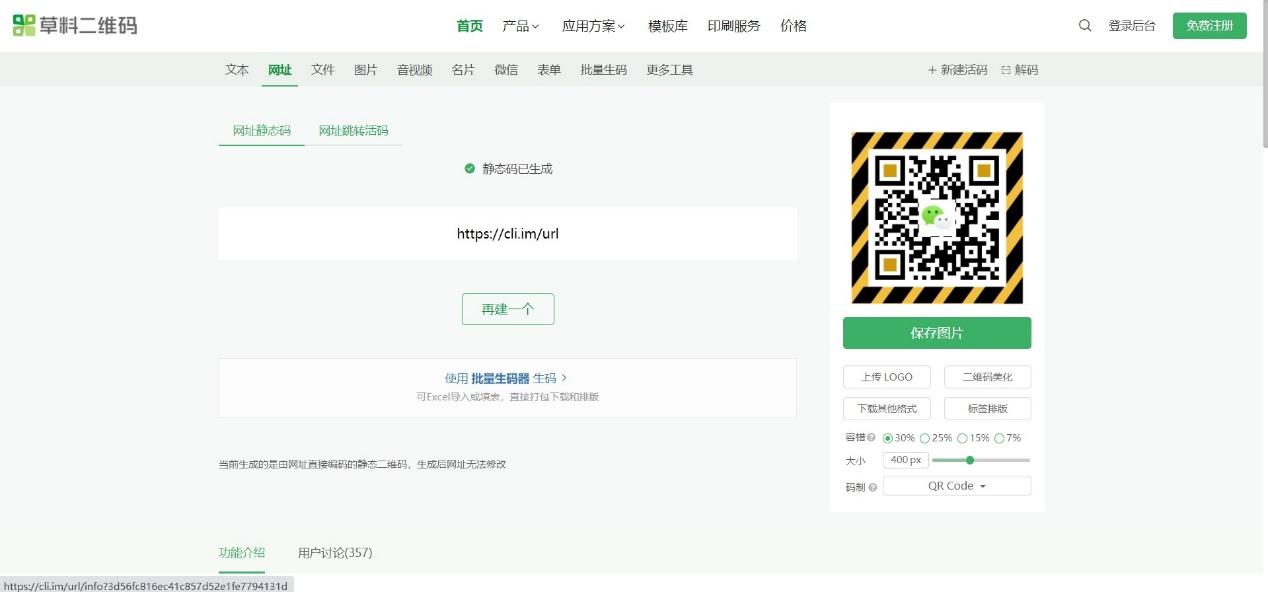This screenshot has width=1268, height=592.
Task: Click the QR size slider handle
Action: coord(970,460)
